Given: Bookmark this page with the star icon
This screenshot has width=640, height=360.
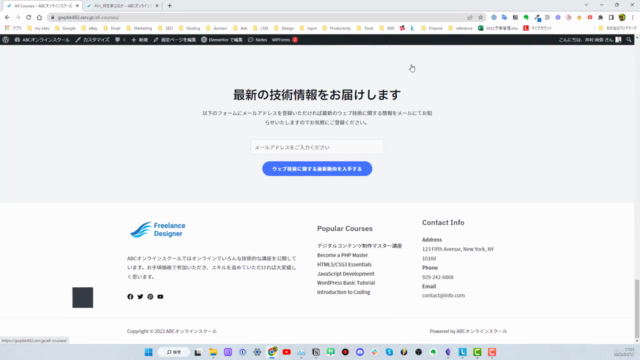Looking at the screenshot, I should coord(480,17).
